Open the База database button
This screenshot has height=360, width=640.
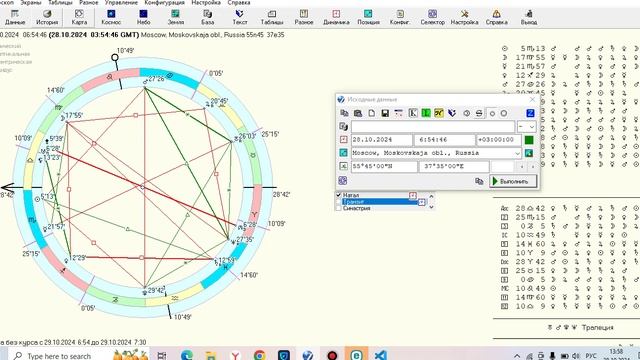coord(207,18)
